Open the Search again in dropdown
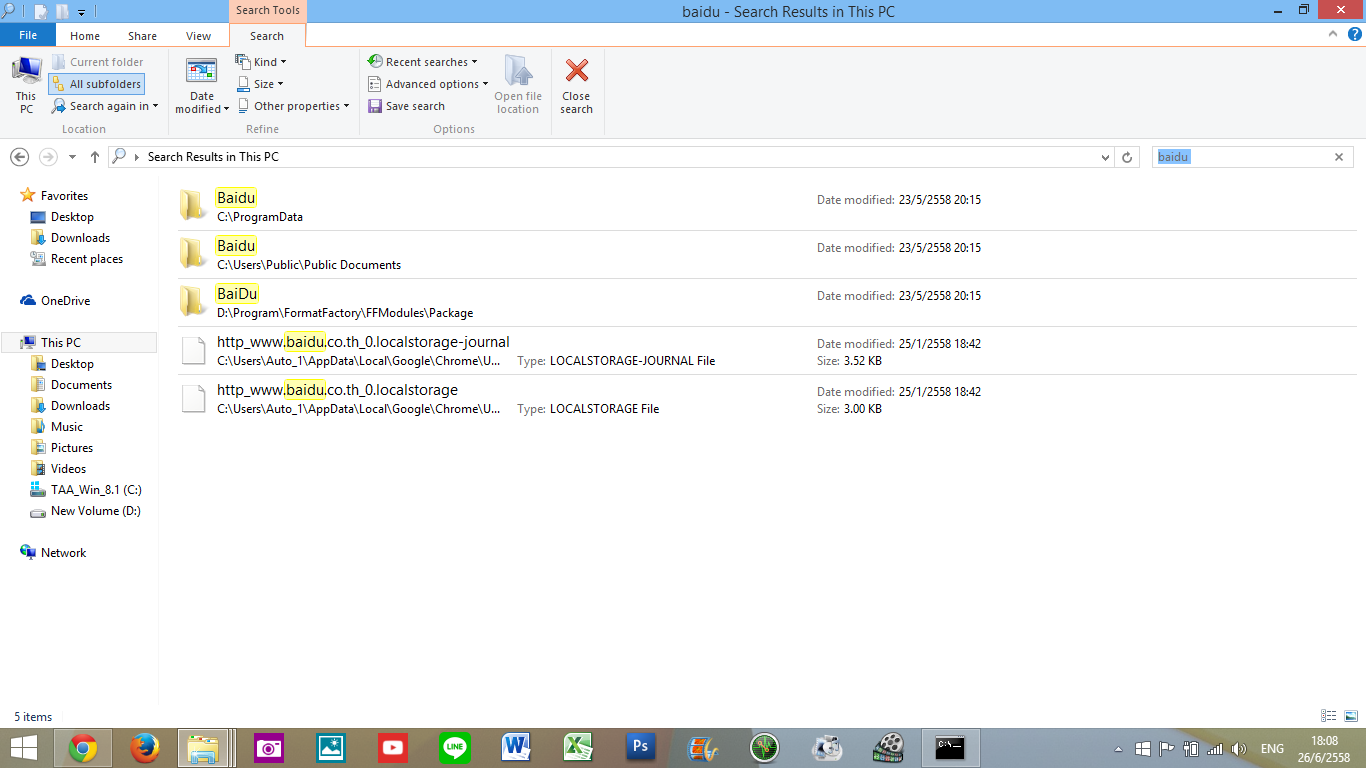This screenshot has width=1366, height=768. (x=105, y=106)
